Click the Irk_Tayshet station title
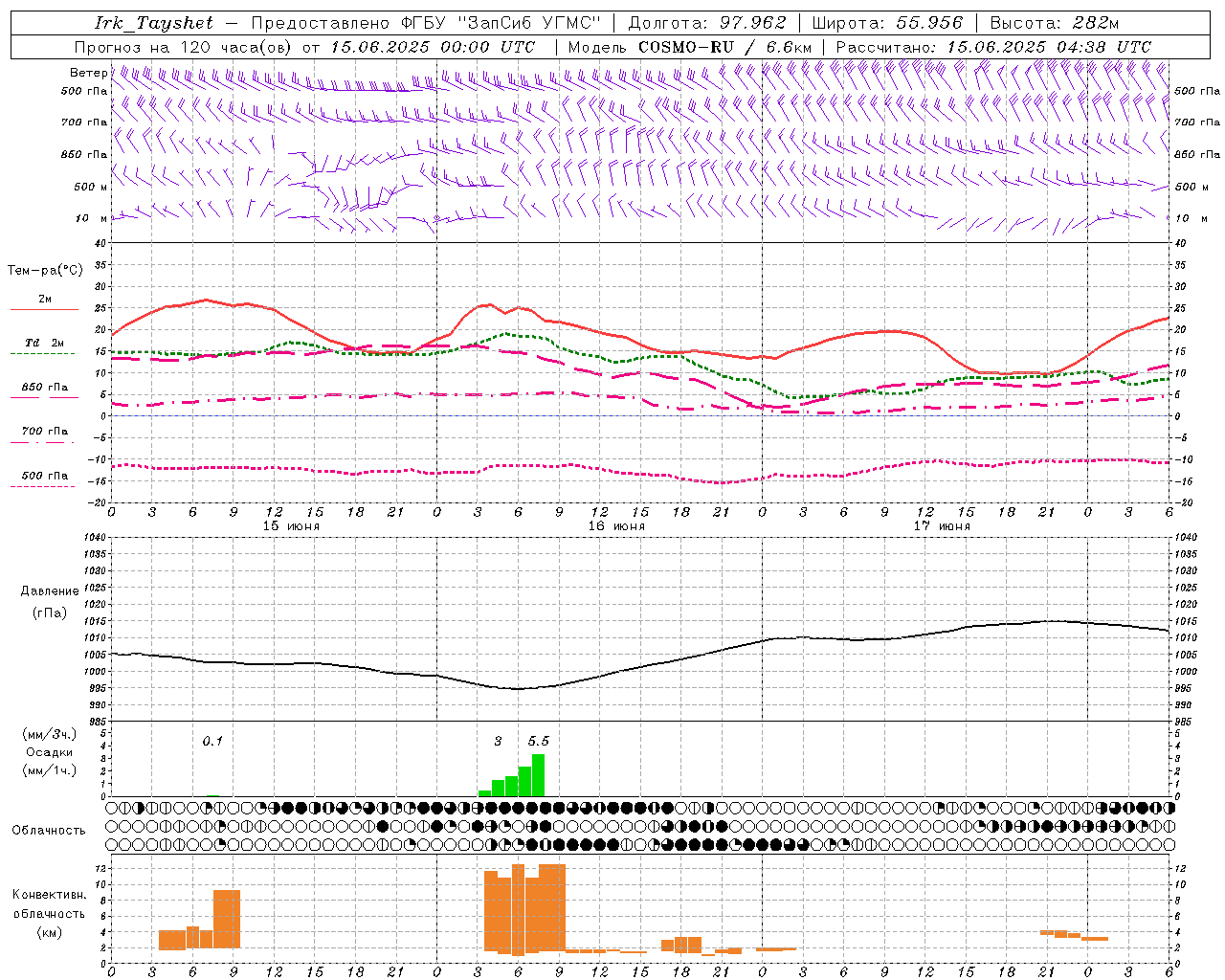Image resolution: width=1225 pixels, height=980 pixels. [154, 23]
